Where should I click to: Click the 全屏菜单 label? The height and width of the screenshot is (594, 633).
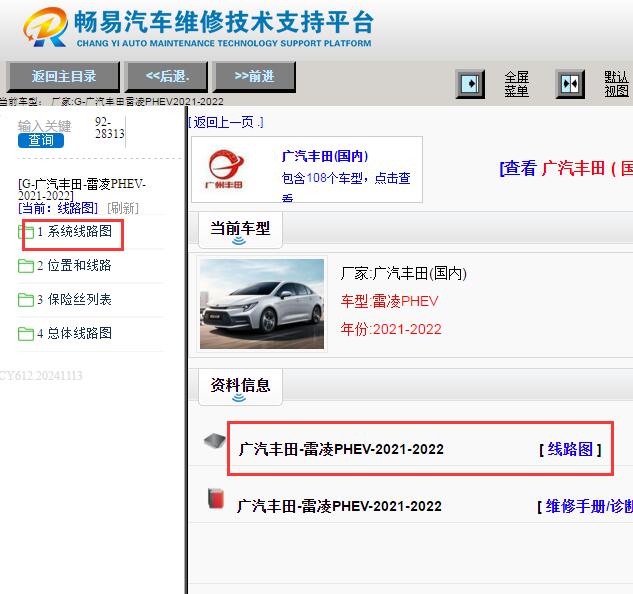(x=516, y=84)
